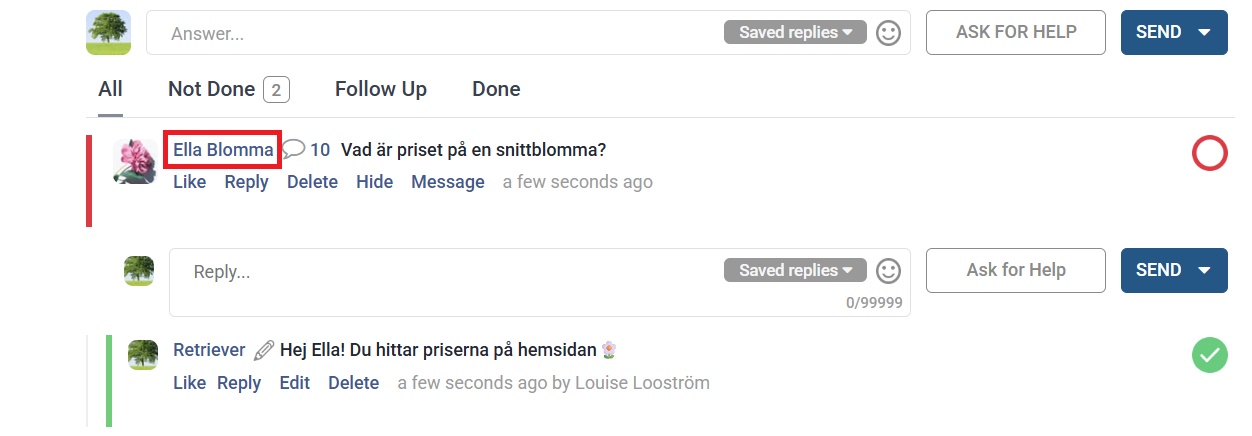The height and width of the screenshot is (436, 1252).
Task: Click the comment bubble icon showing 10
Action: [294, 150]
